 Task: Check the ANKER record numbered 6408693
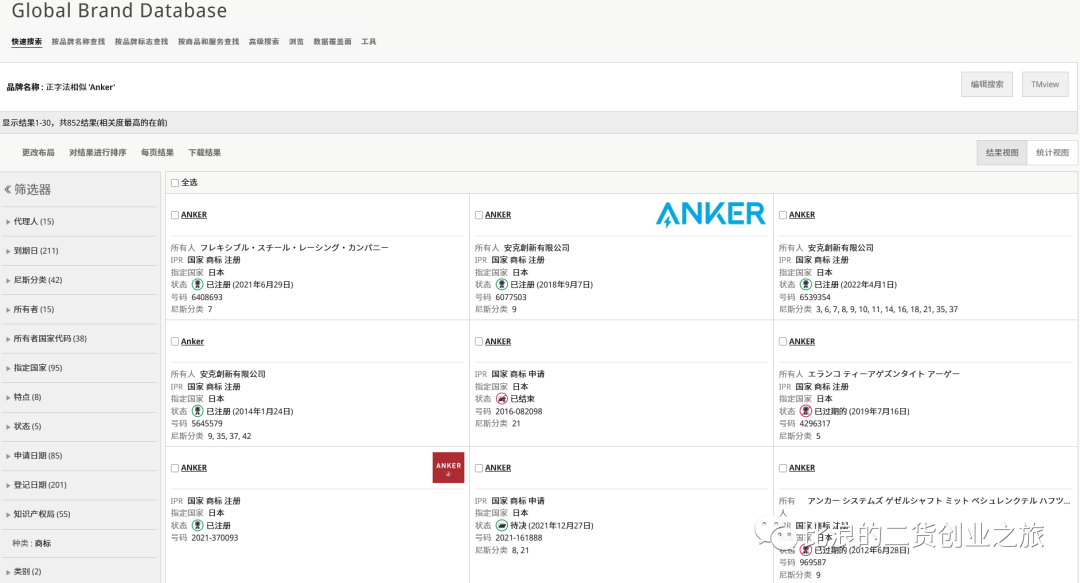[x=175, y=215]
